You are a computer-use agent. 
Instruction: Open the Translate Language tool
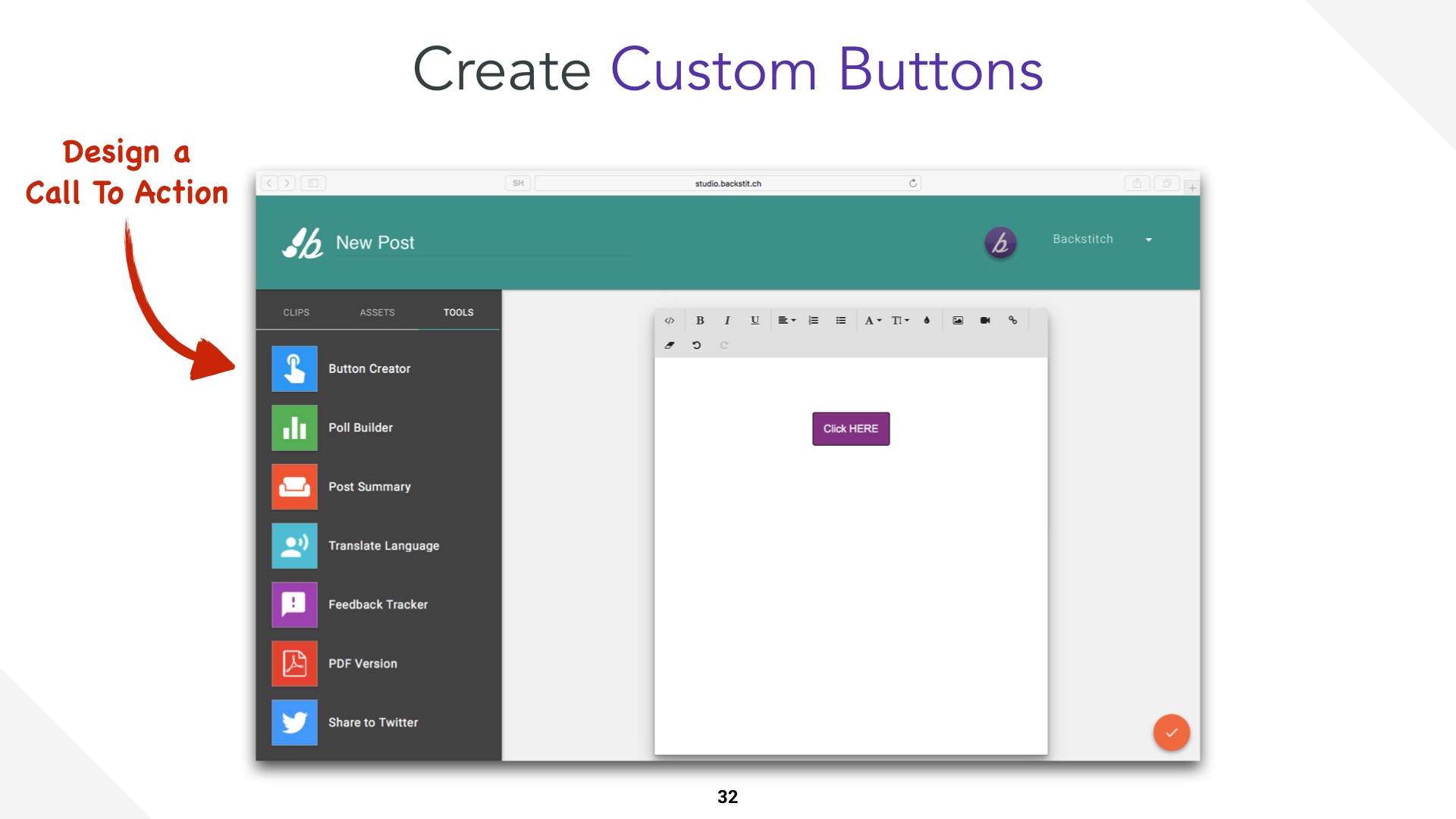click(x=383, y=545)
